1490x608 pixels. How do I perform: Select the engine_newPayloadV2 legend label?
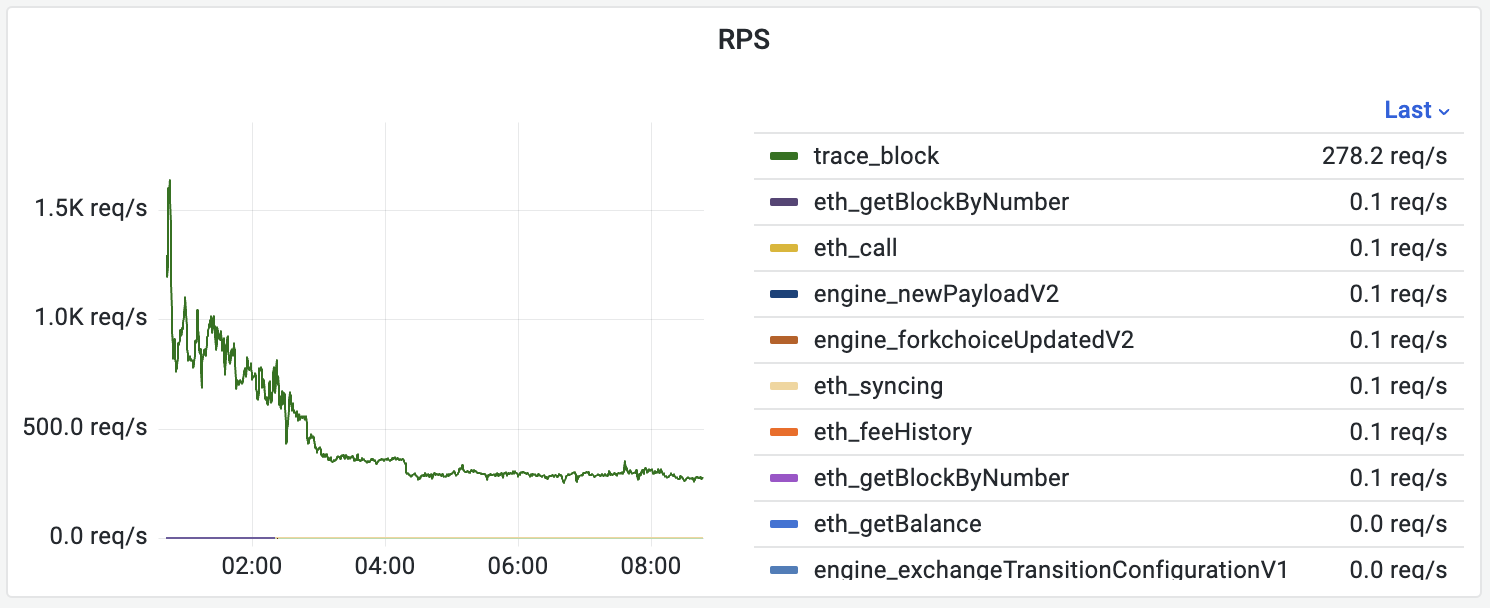click(x=936, y=294)
